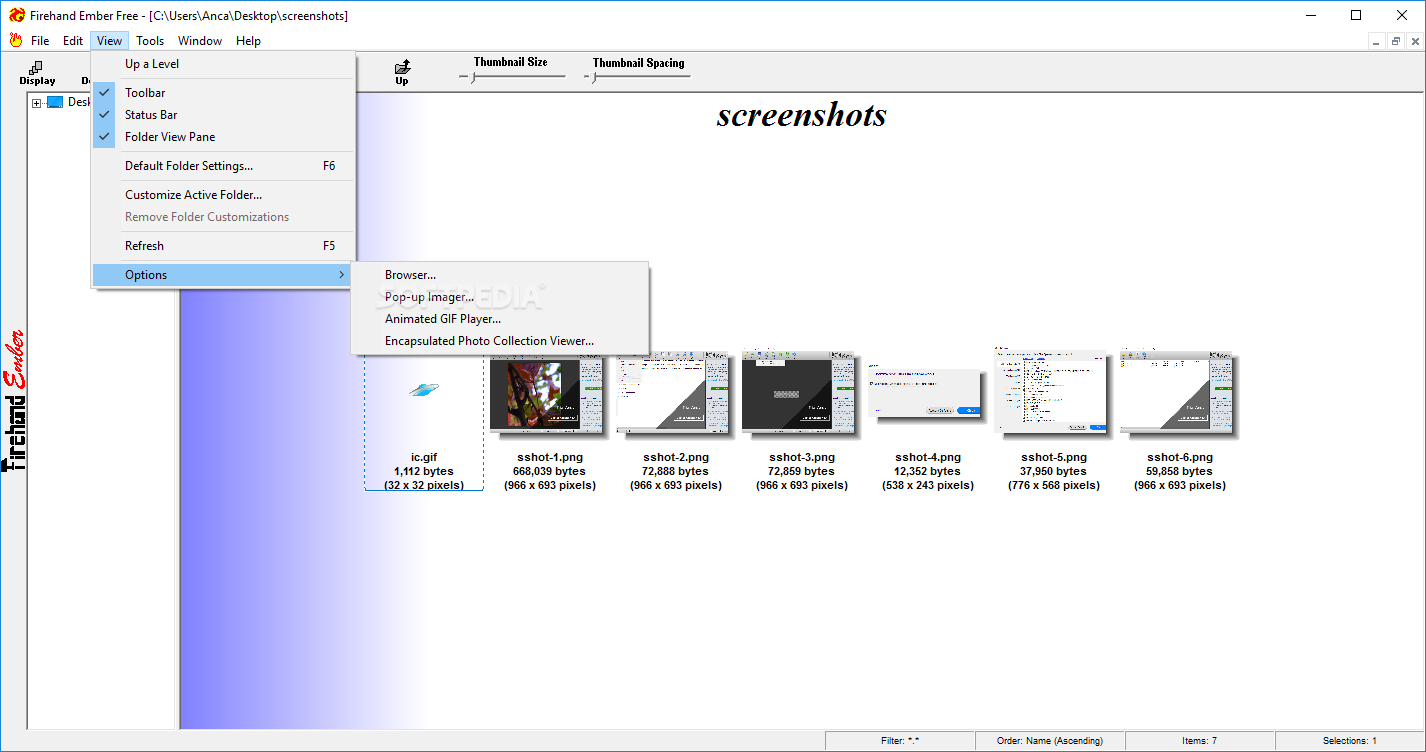Close the inner document window
The image size is (1426, 752).
pos(1414,41)
